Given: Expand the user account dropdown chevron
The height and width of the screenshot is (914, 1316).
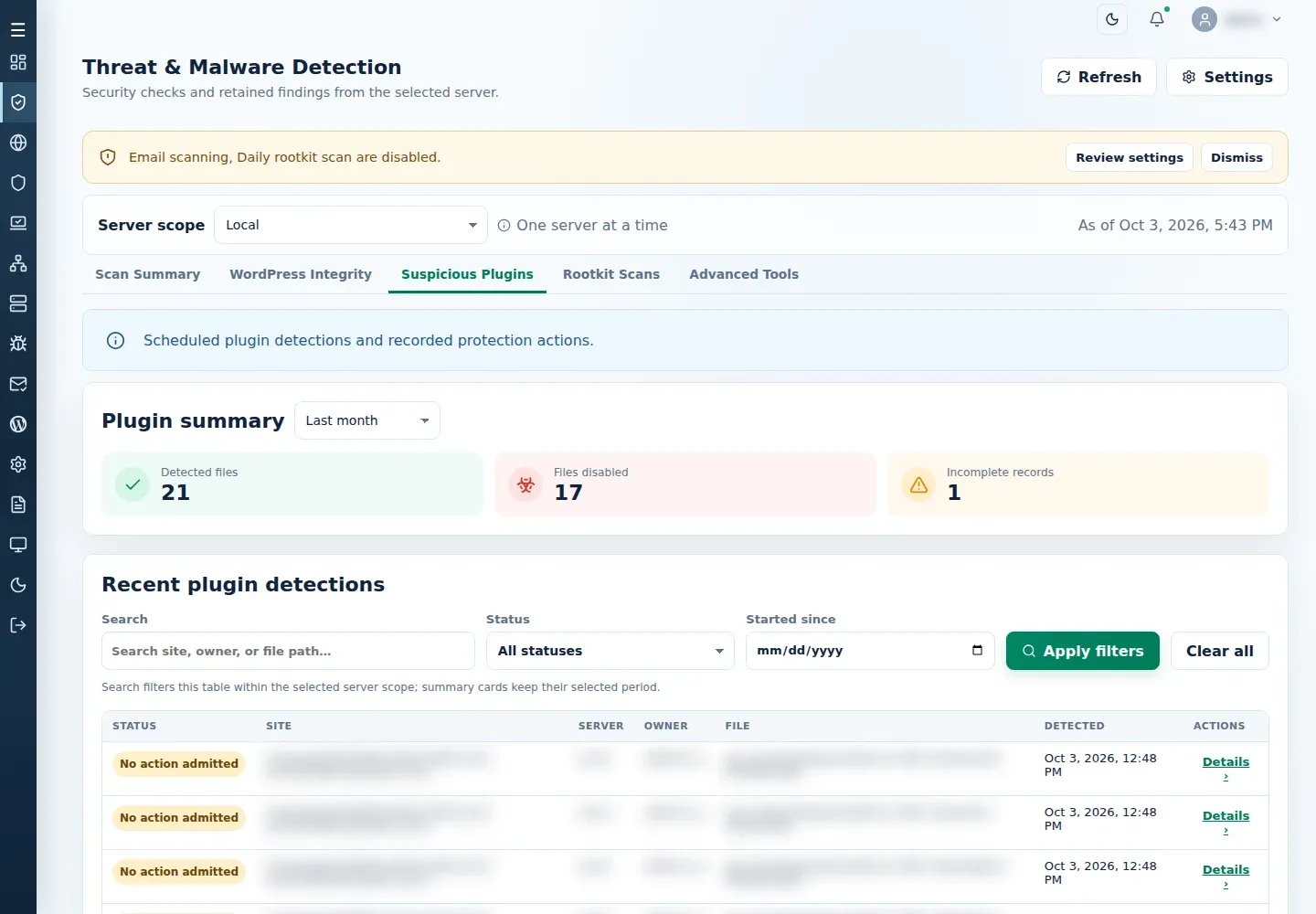Looking at the screenshot, I should [x=1277, y=19].
